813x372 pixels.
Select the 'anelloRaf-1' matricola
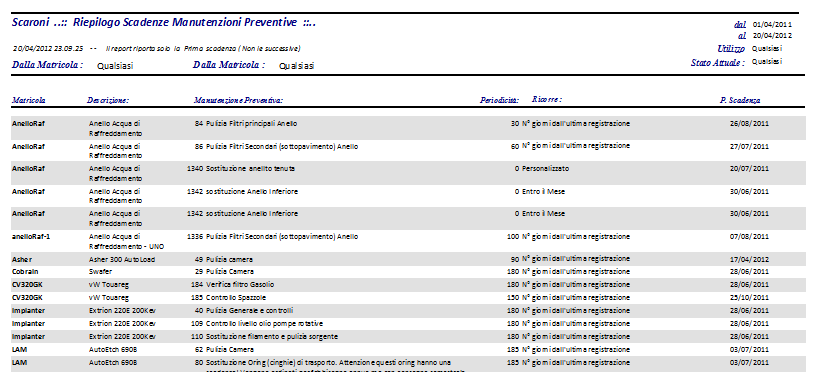point(31,236)
